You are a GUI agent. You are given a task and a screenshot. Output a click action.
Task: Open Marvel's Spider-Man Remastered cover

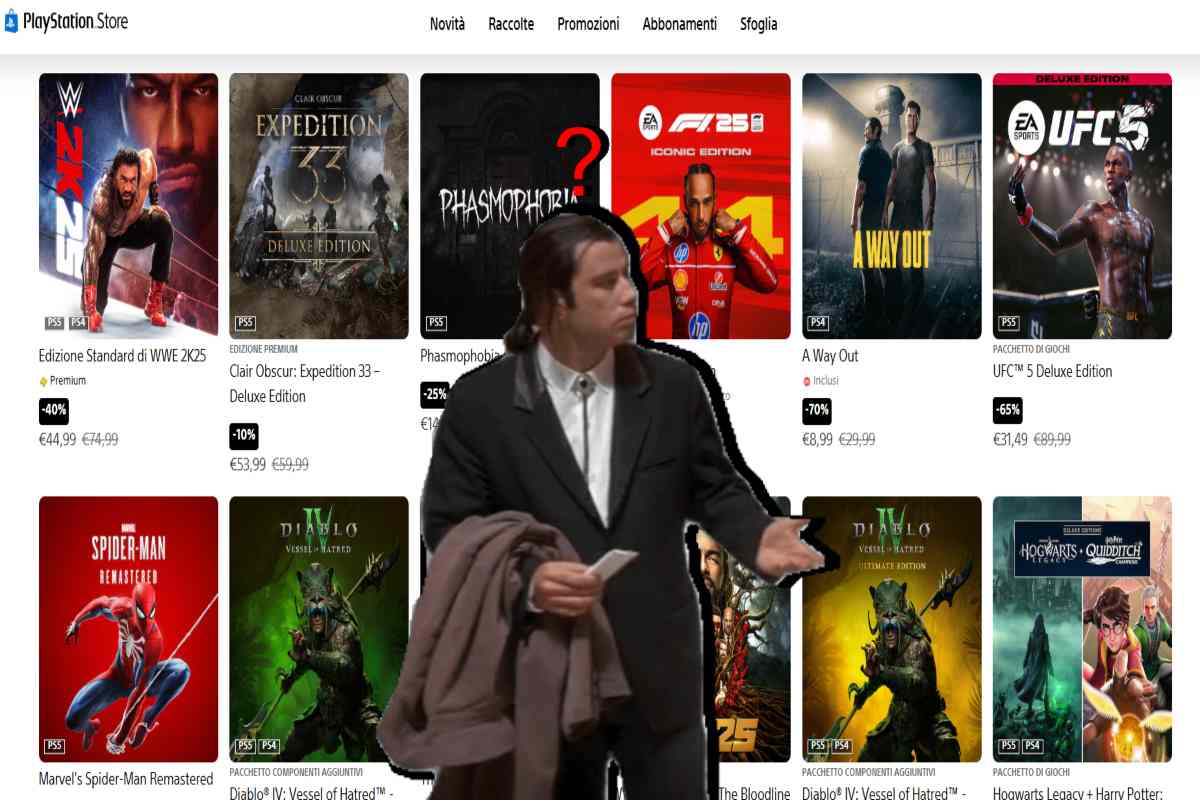tap(128, 629)
